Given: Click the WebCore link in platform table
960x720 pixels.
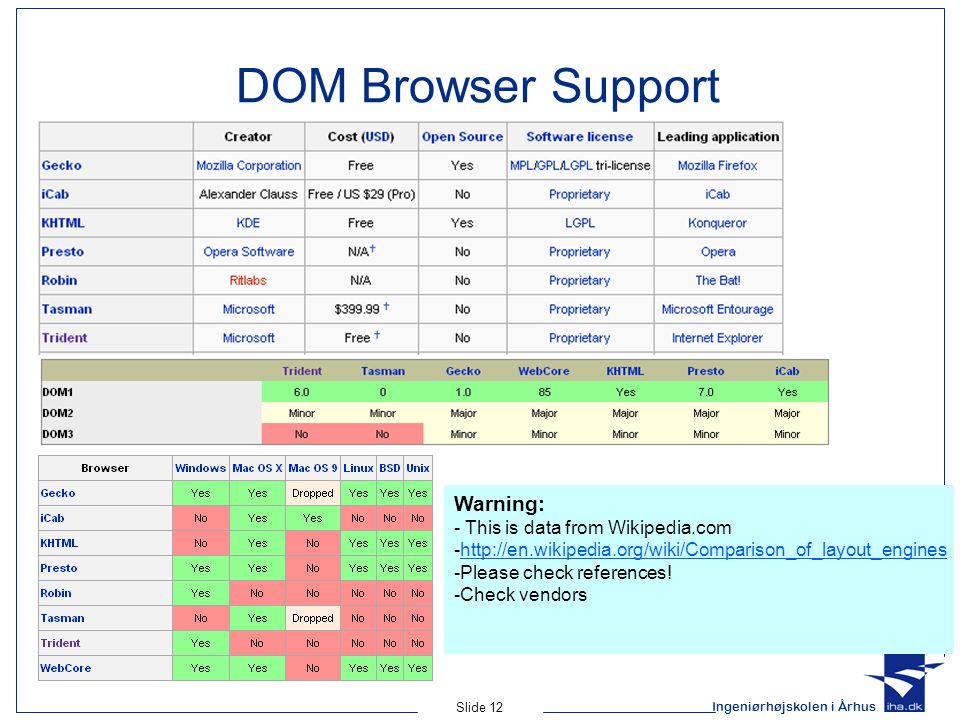Looking at the screenshot, I should coord(66,669).
